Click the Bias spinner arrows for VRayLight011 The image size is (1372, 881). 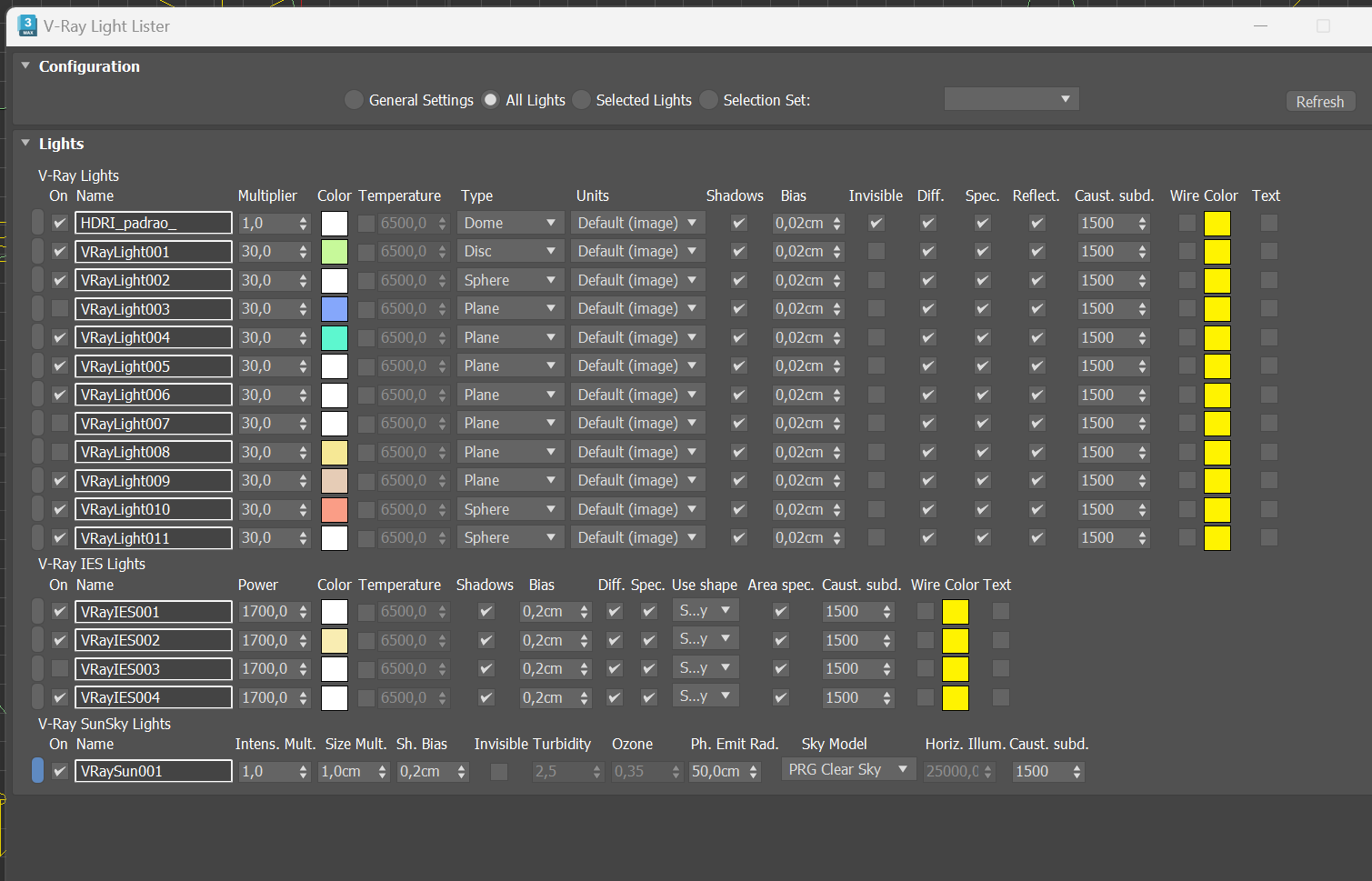[837, 538]
